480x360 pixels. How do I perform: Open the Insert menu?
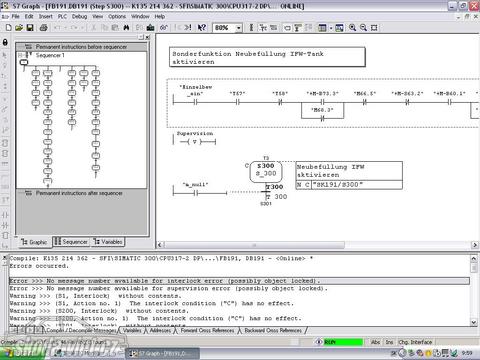(46, 16)
